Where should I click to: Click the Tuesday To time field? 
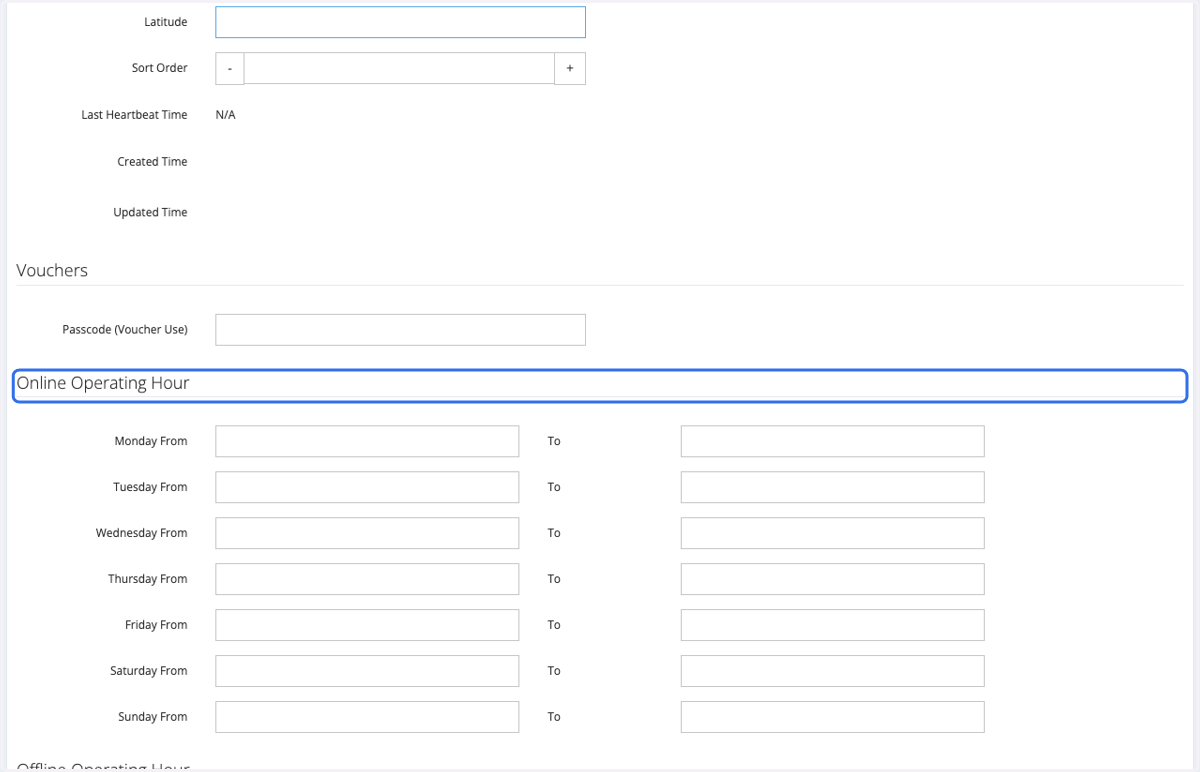tap(832, 487)
